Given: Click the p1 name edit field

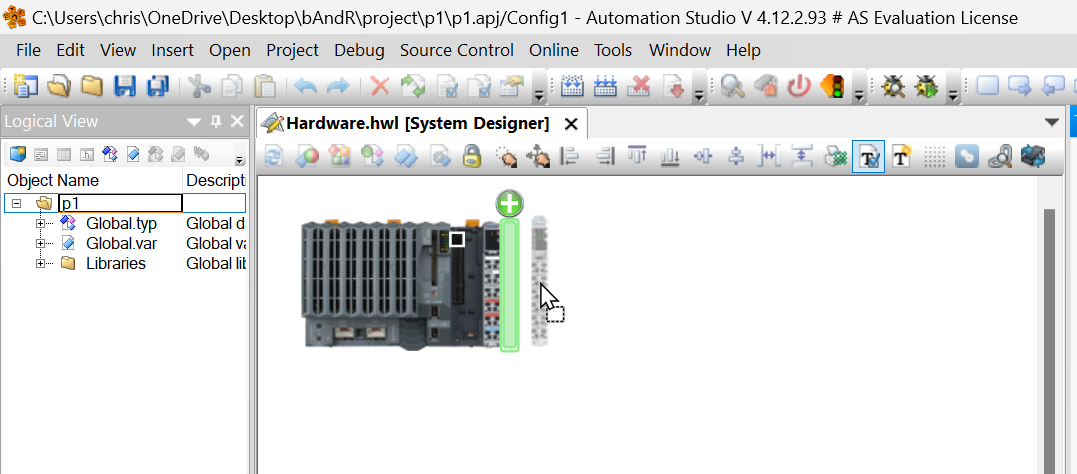Looking at the screenshot, I should coord(120,203).
